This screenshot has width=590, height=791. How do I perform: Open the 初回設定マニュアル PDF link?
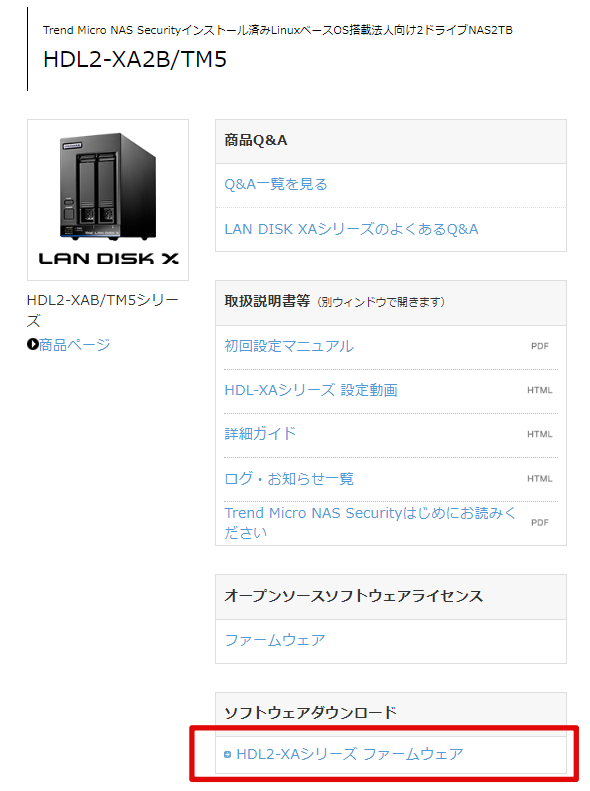289,347
